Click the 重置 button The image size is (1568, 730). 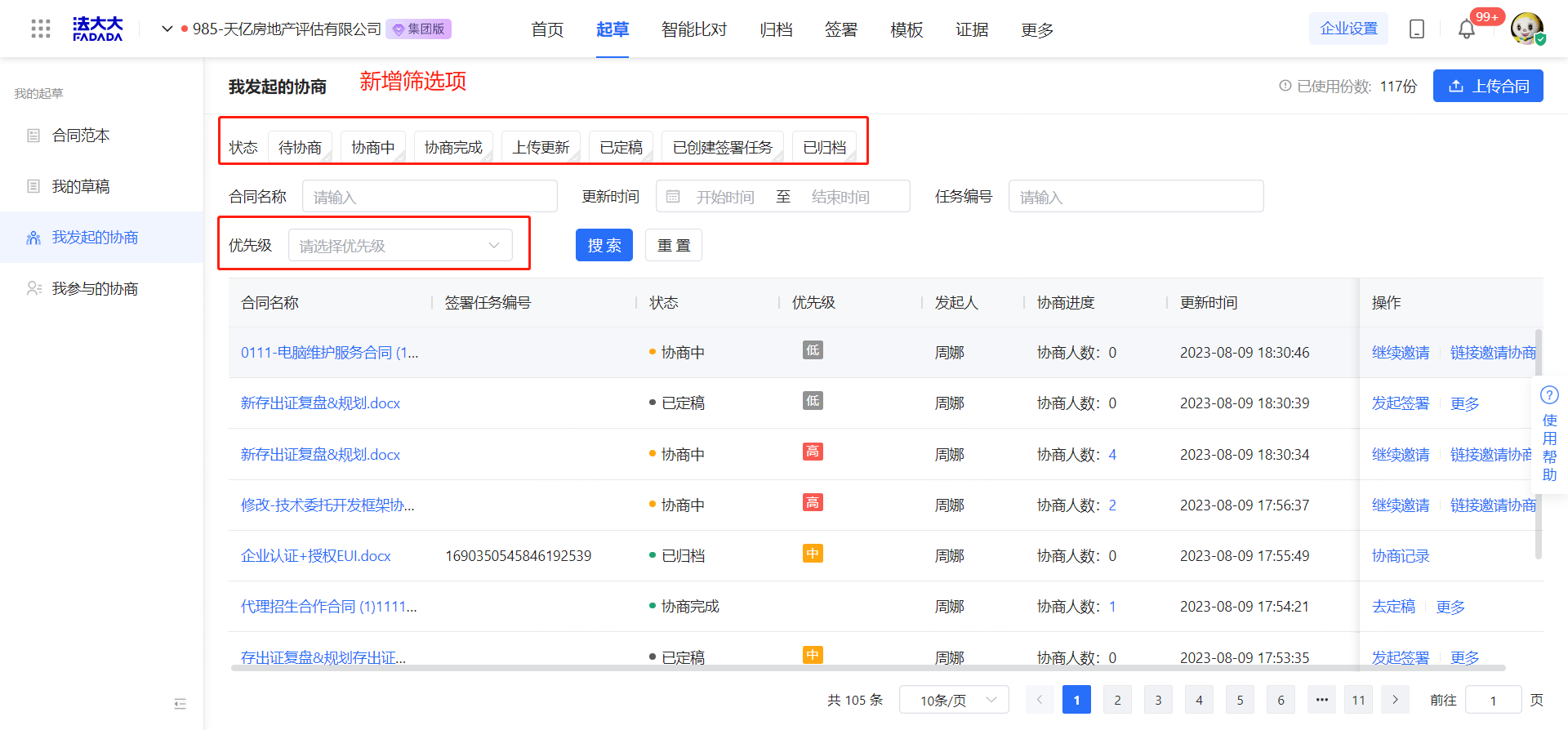tap(674, 245)
